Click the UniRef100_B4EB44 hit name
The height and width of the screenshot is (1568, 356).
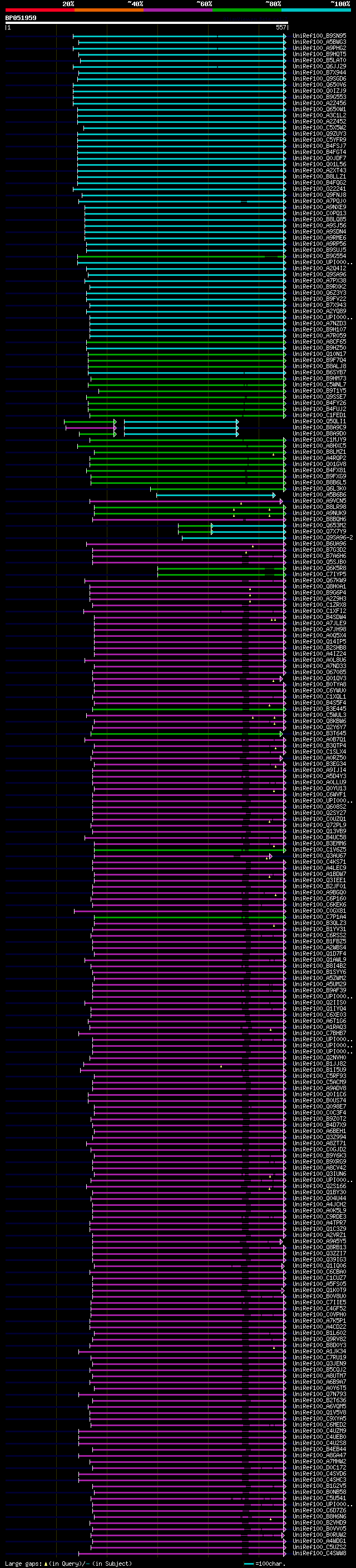[x=319, y=1450]
